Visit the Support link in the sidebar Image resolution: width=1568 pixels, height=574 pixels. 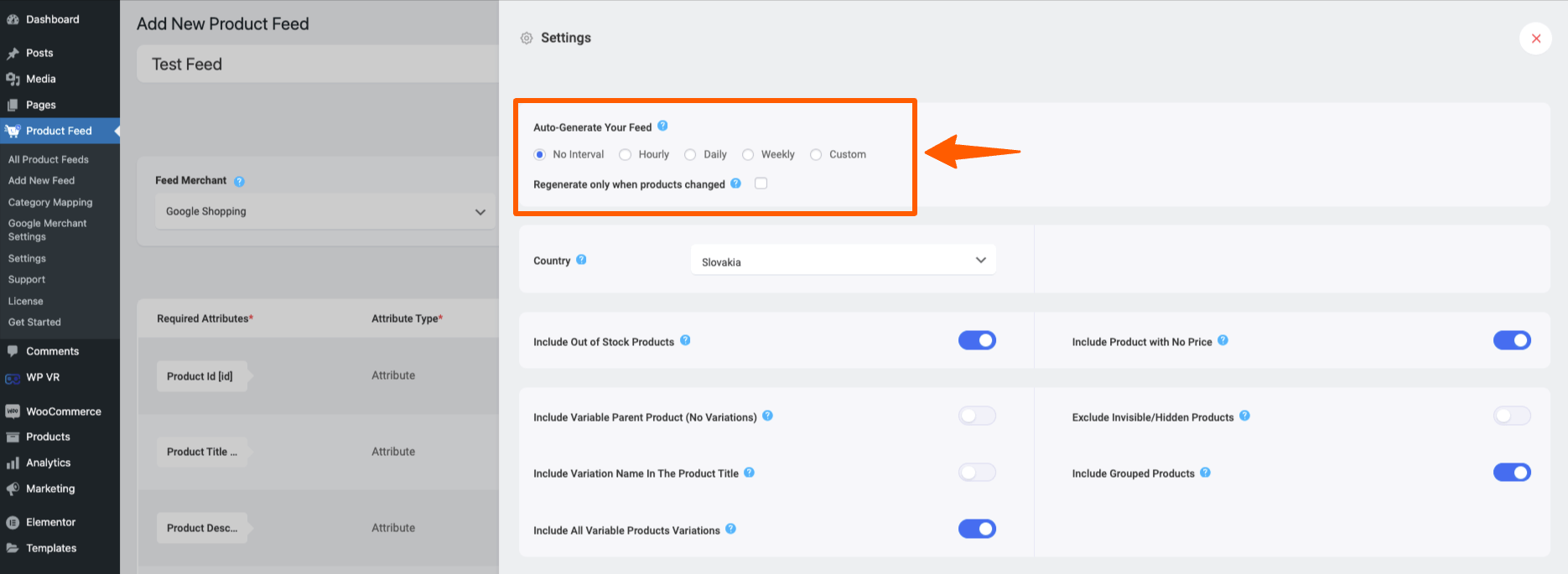(26, 279)
